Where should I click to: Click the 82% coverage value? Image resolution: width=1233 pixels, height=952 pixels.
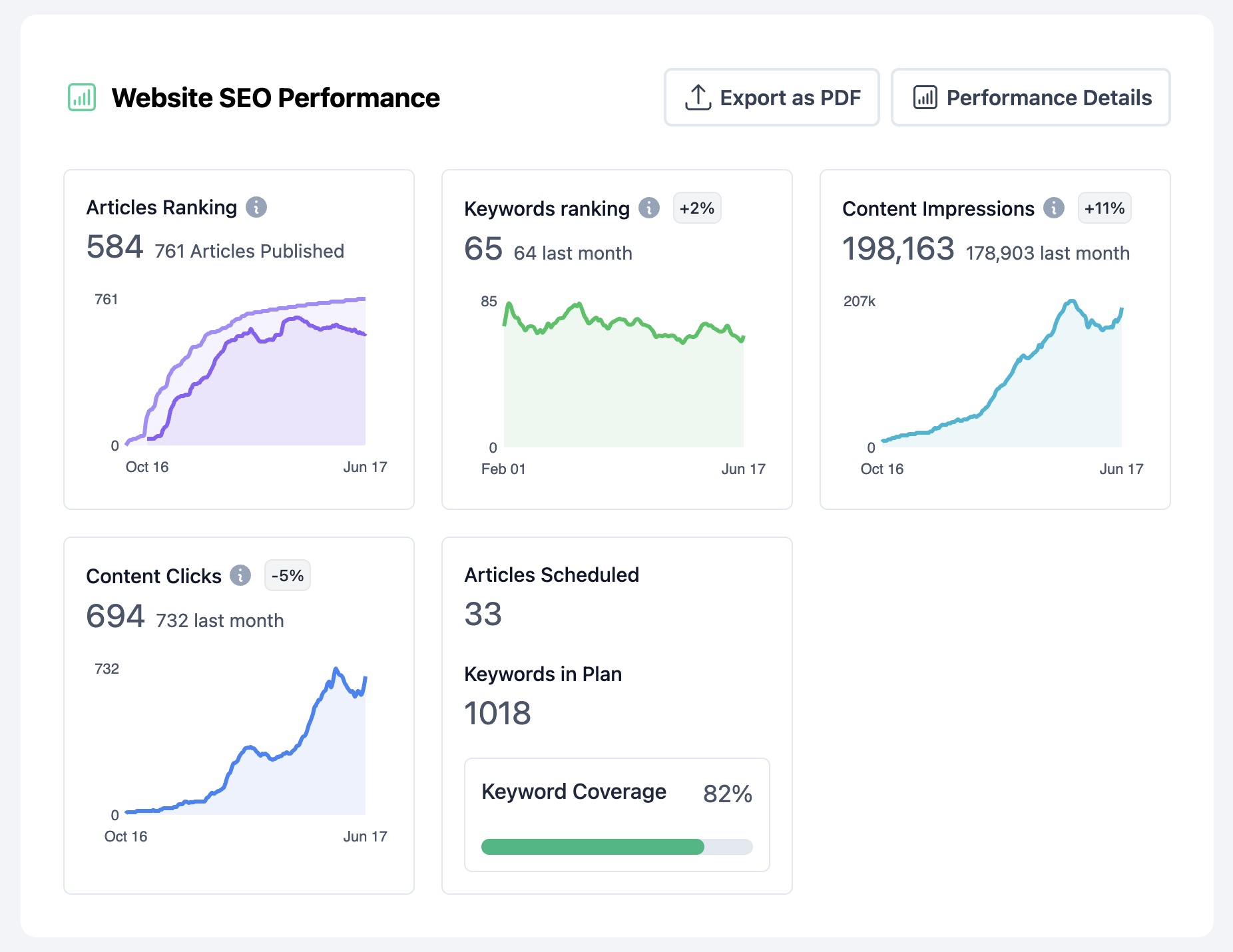click(728, 794)
